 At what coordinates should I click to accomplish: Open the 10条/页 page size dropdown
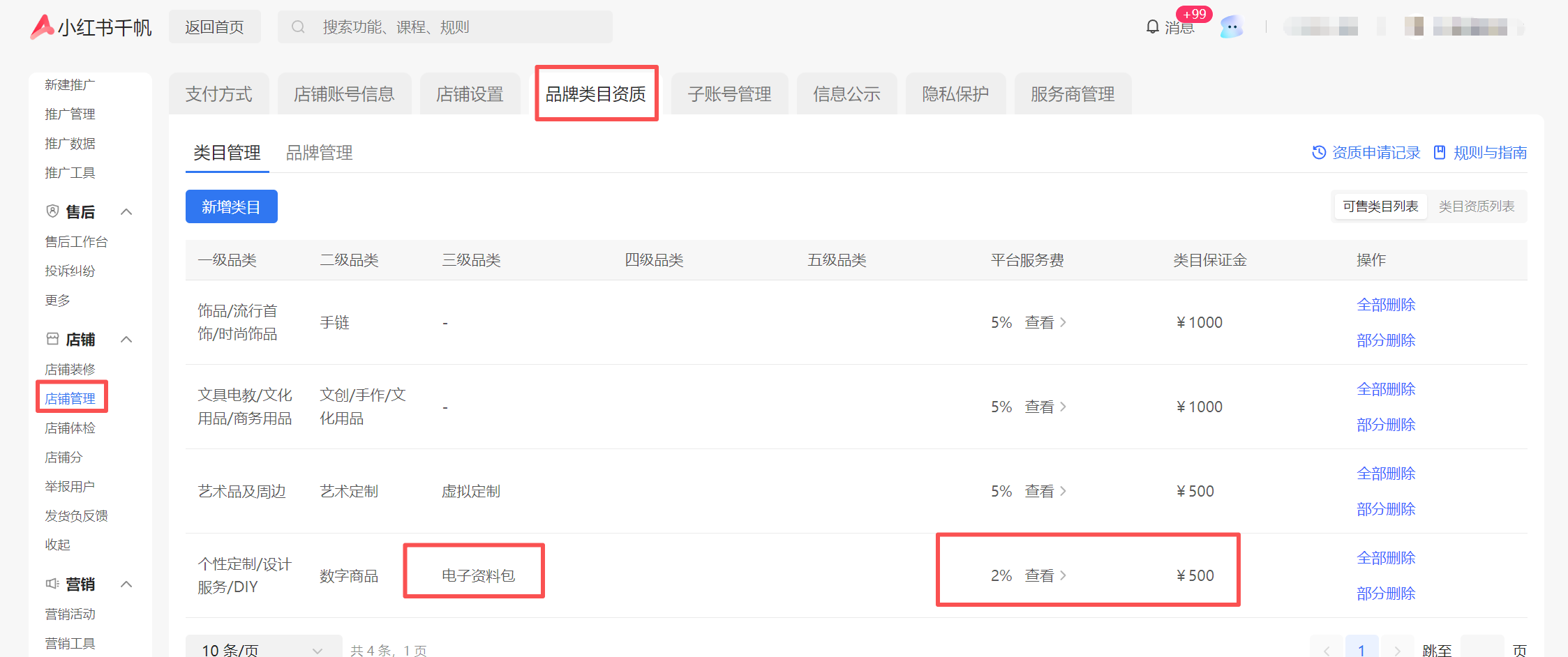tap(262, 649)
